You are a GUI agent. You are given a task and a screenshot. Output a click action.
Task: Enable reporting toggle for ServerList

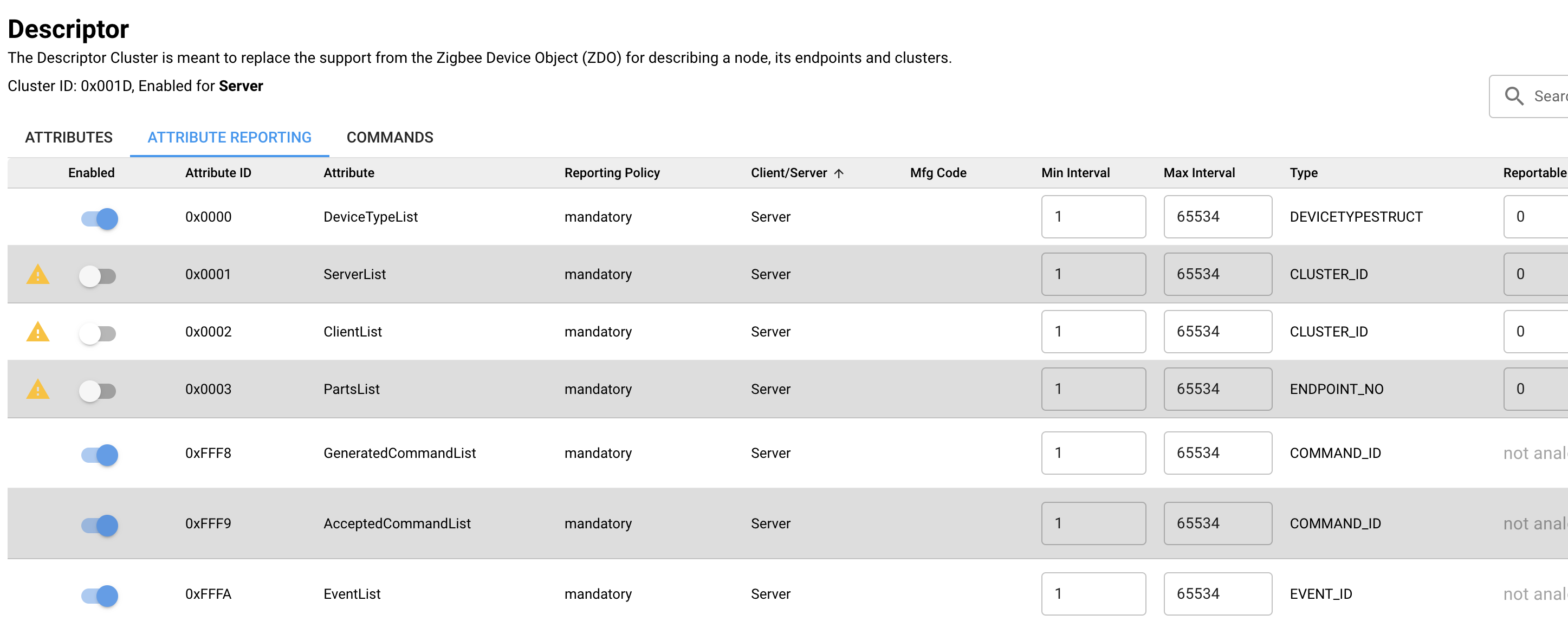[x=98, y=276]
